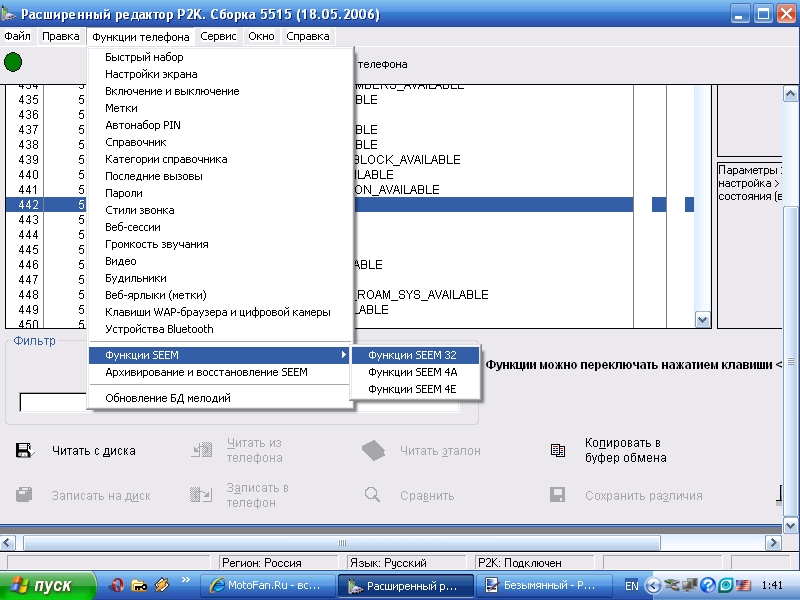The height and width of the screenshot is (600, 800).
Task: Open the Opera icon in quick launch
Action: point(117,585)
